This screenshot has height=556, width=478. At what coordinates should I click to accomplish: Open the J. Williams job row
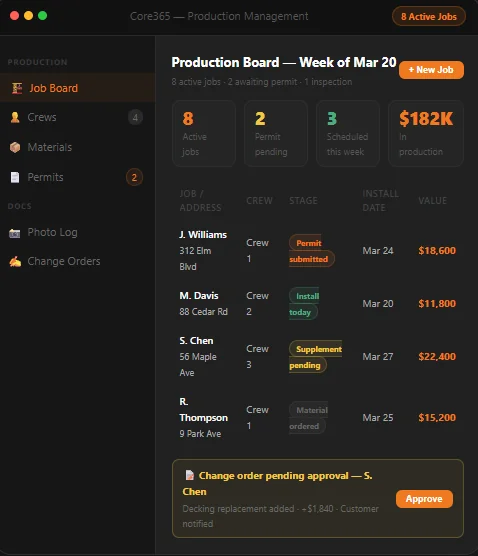(x=318, y=251)
